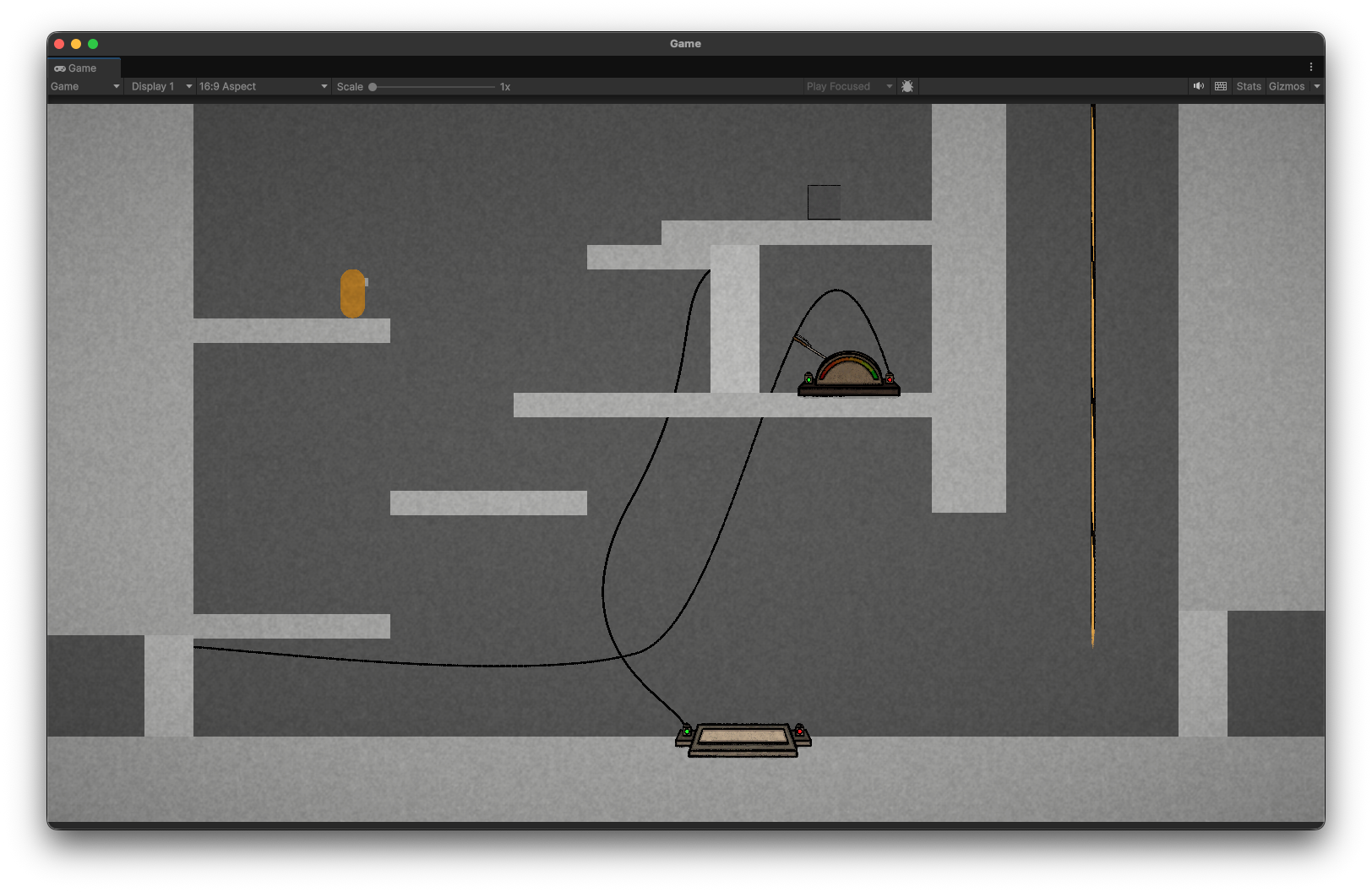Image resolution: width=1372 pixels, height=892 pixels.
Task: Click the green terminal on the floor pressure plate
Action: [x=687, y=731]
